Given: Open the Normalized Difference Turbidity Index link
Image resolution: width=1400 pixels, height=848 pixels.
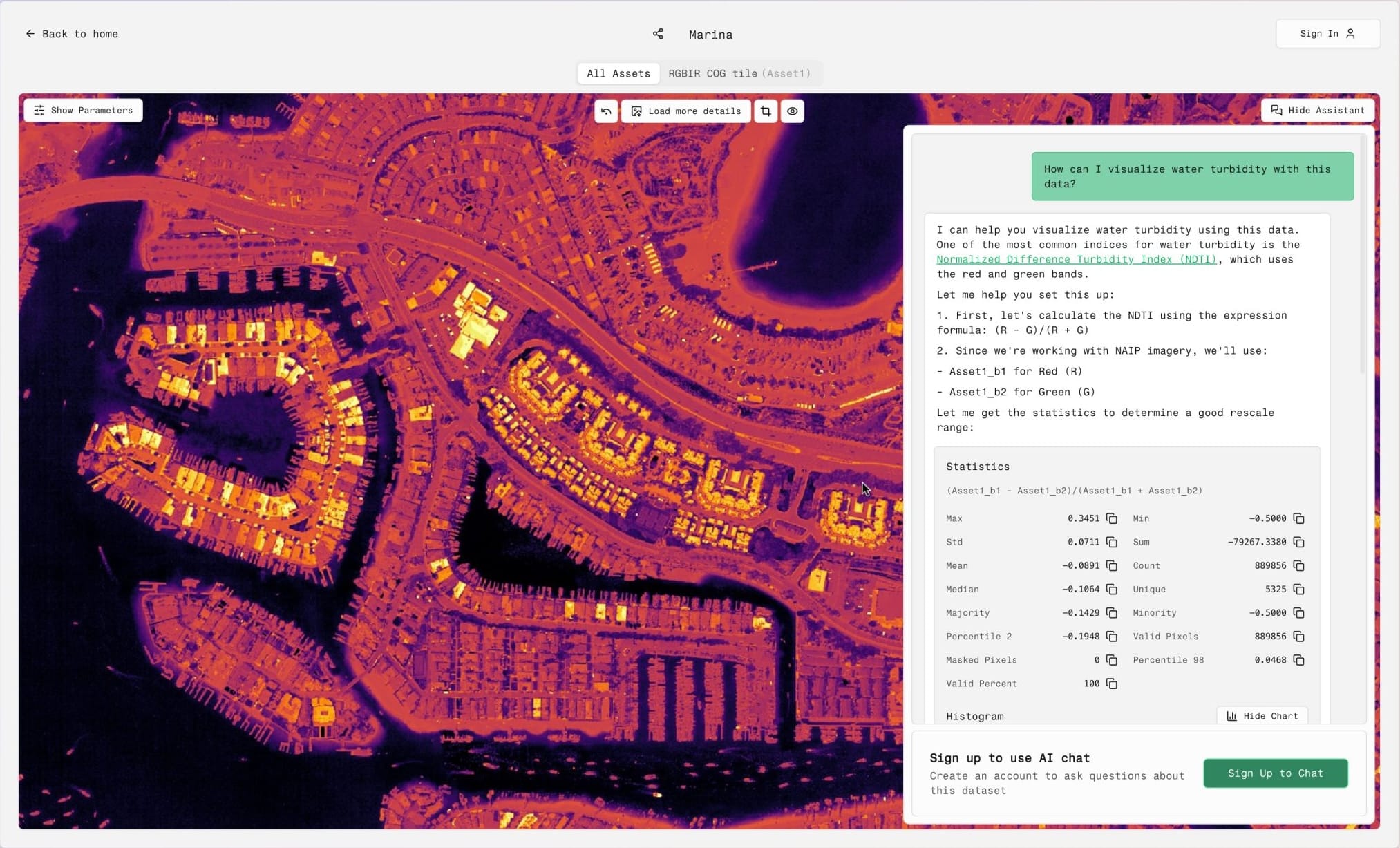Looking at the screenshot, I should click(1076, 259).
